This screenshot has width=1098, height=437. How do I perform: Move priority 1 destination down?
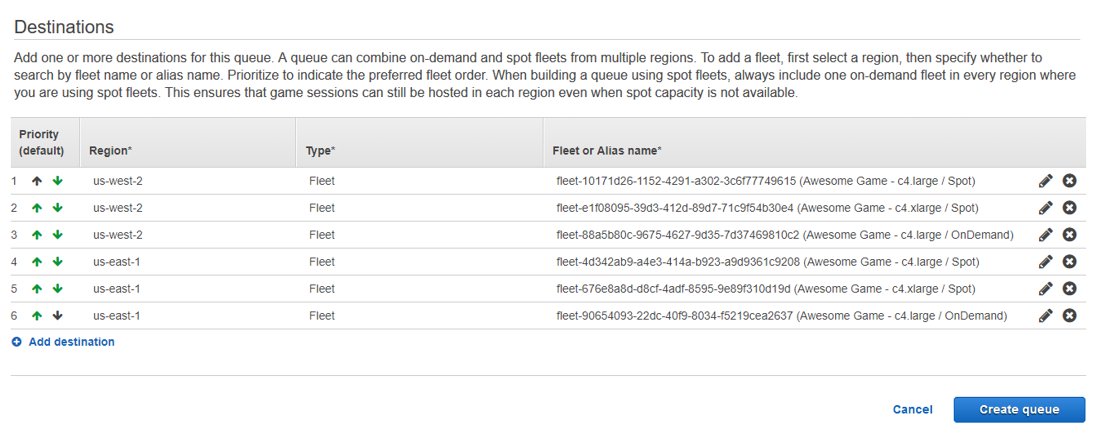[57, 181]
